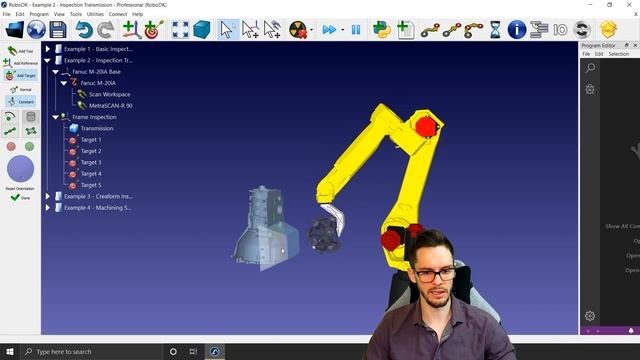Toggle the Add Target mode button
640x360 pixels.
point(20,76)
